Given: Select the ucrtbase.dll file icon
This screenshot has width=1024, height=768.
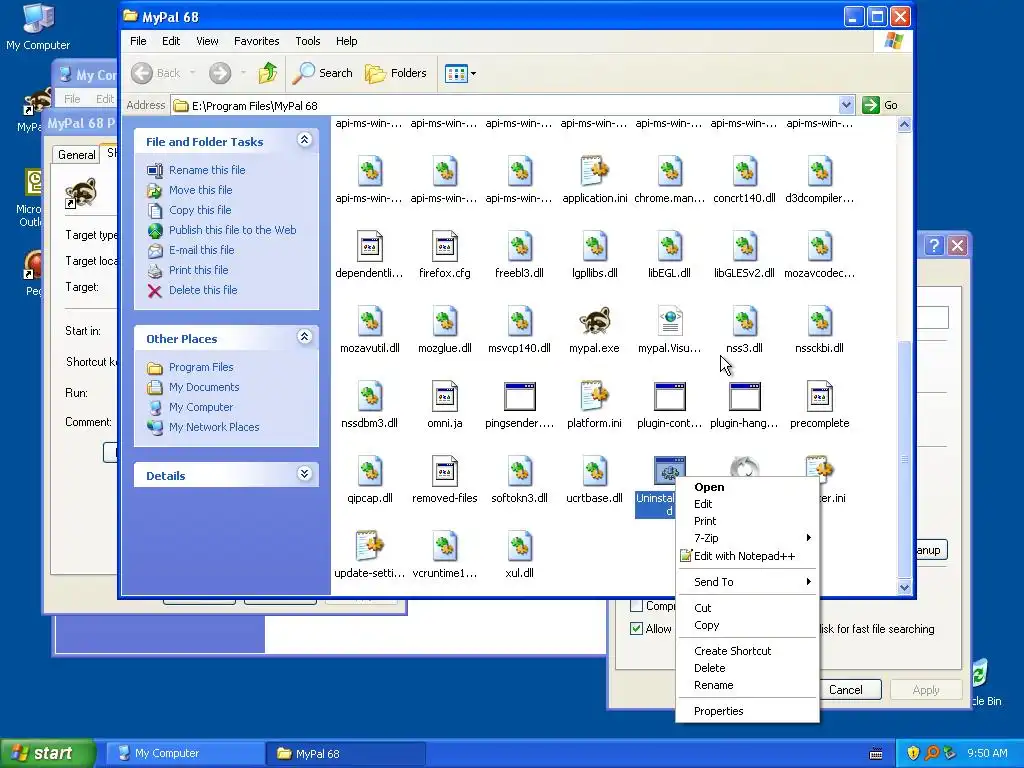Looking at the screenshot, I should point(594,472).
